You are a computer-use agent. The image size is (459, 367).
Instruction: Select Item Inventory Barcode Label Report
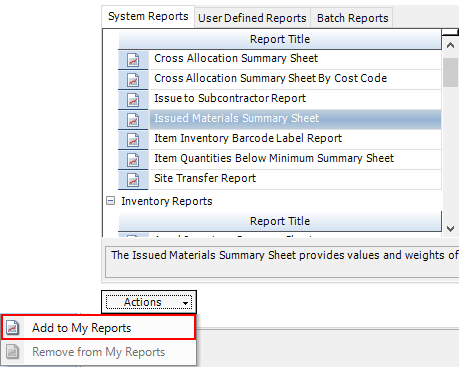tap(295, 140)
